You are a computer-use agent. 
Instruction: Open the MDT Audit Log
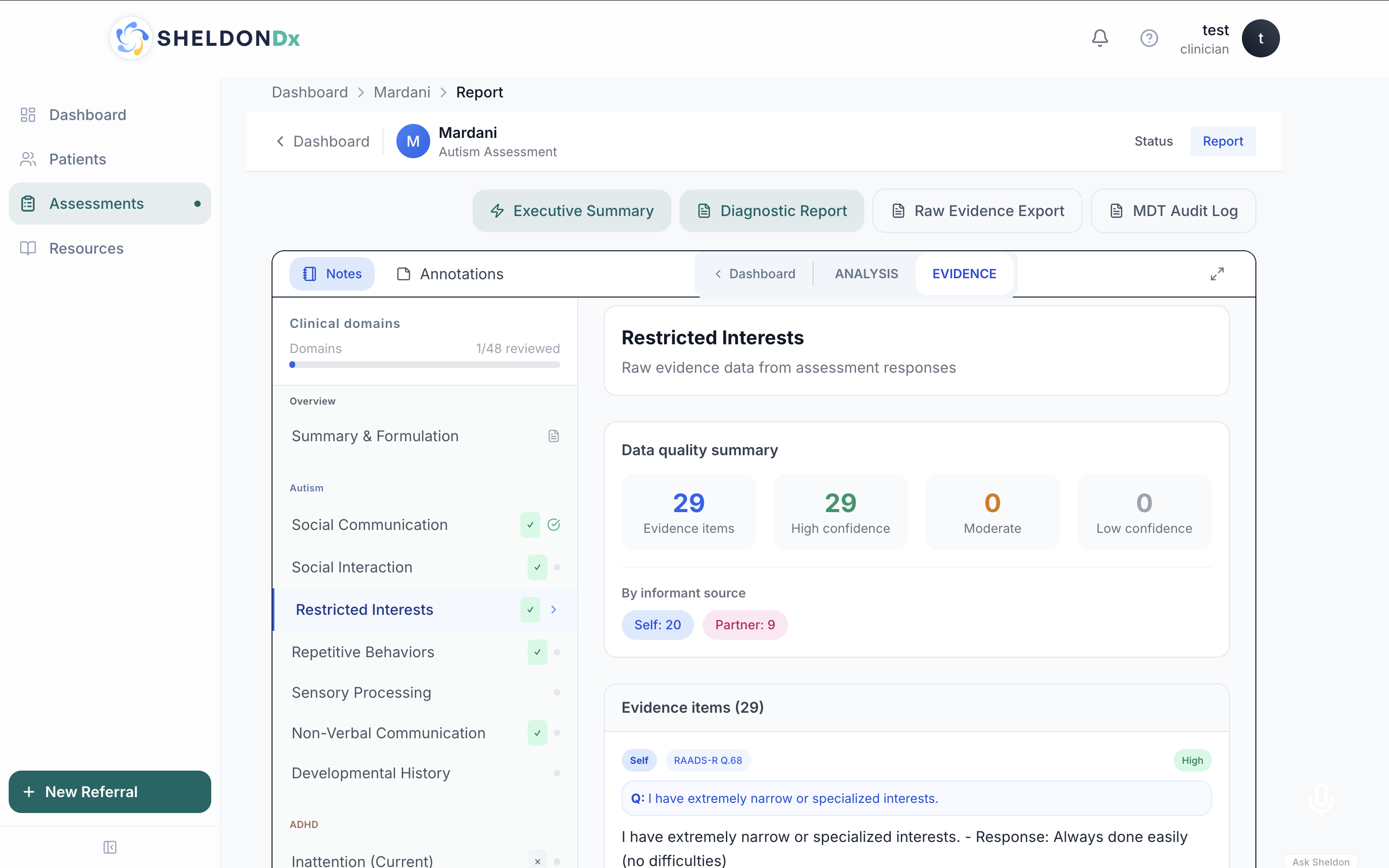[x=1173, y=211]
